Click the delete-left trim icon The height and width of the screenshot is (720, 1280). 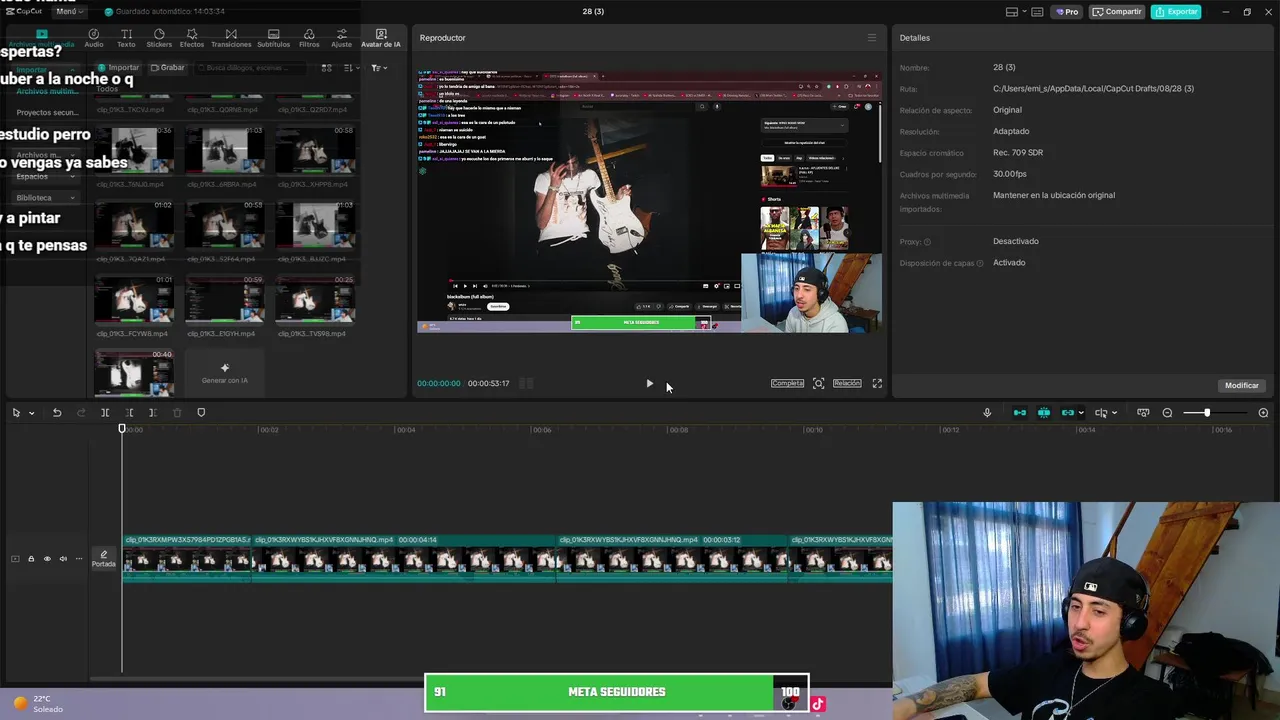tap(129, 413)
